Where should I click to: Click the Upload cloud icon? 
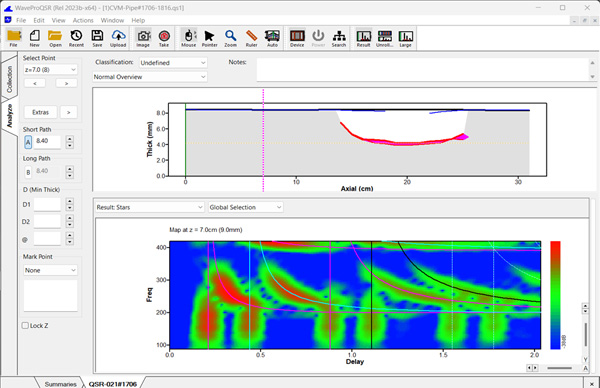pyautogui.click(x=118, y=38)
